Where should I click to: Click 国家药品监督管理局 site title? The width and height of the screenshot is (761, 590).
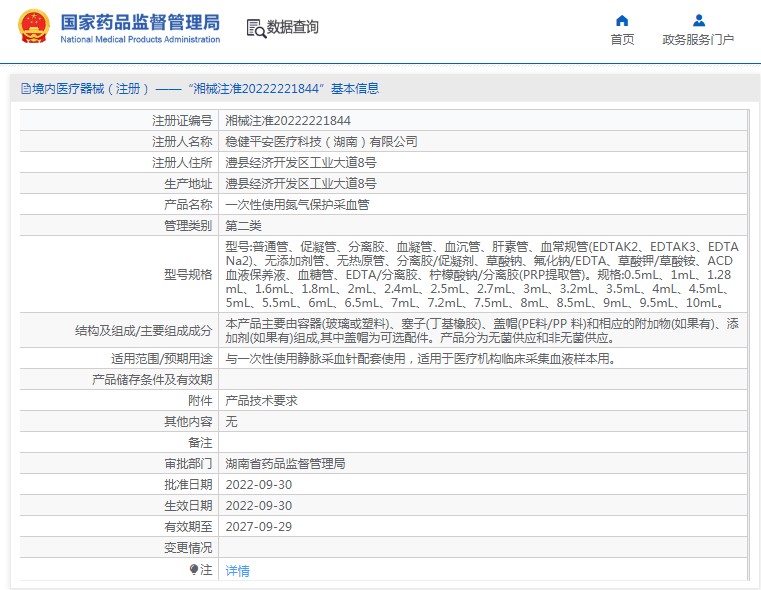(x=140, y=22)
